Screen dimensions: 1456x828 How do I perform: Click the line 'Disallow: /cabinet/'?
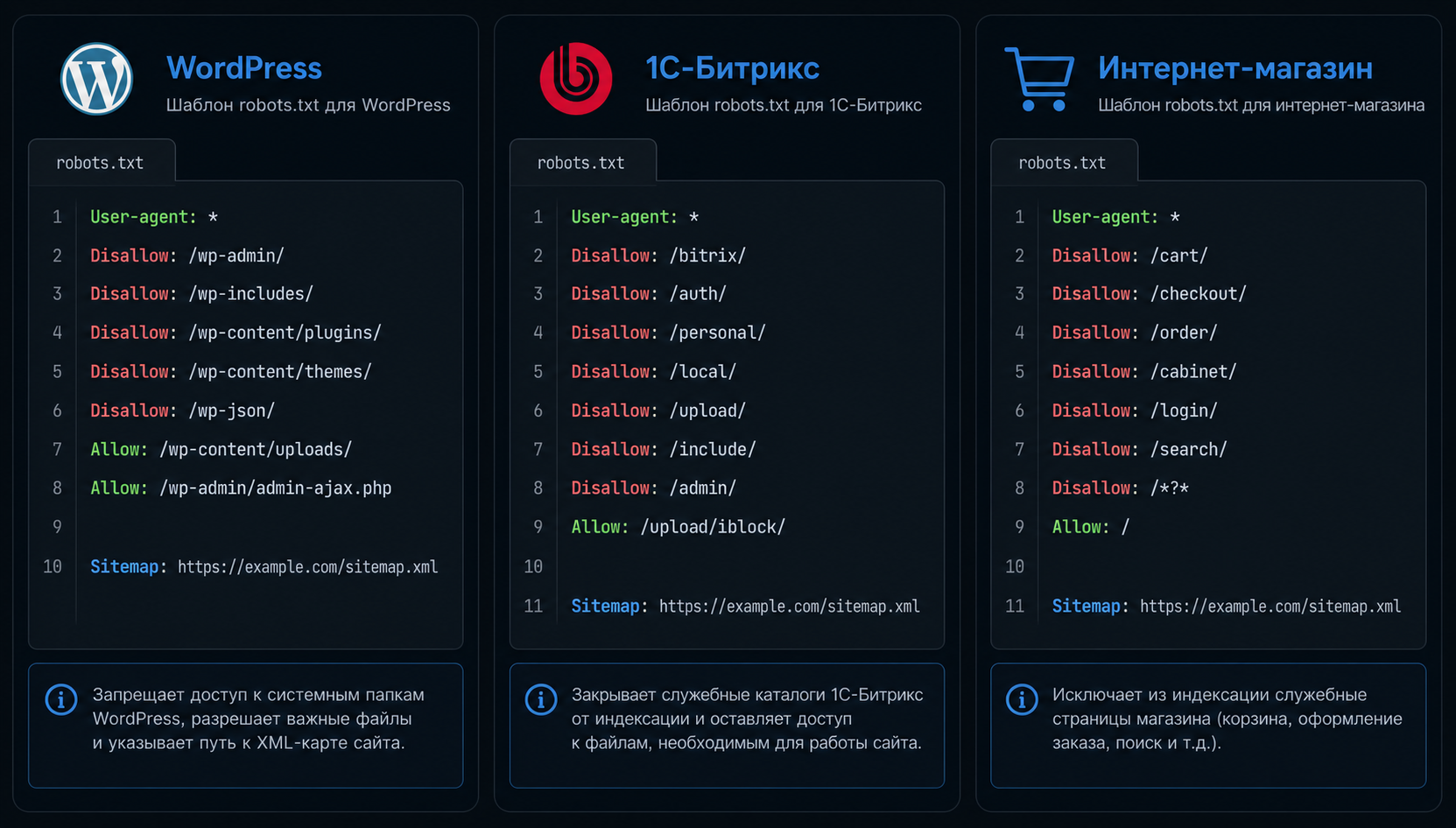[1144, 372]
